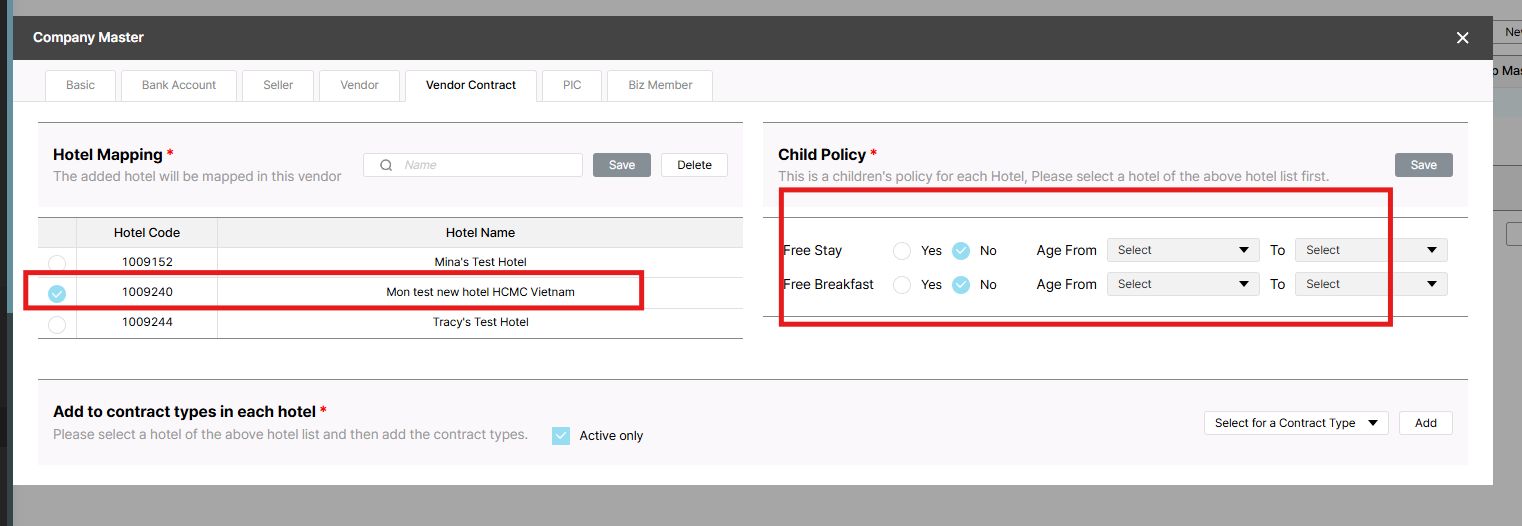
Task: Toggle the Active only checkbox
Action: (x=561, y=436)
